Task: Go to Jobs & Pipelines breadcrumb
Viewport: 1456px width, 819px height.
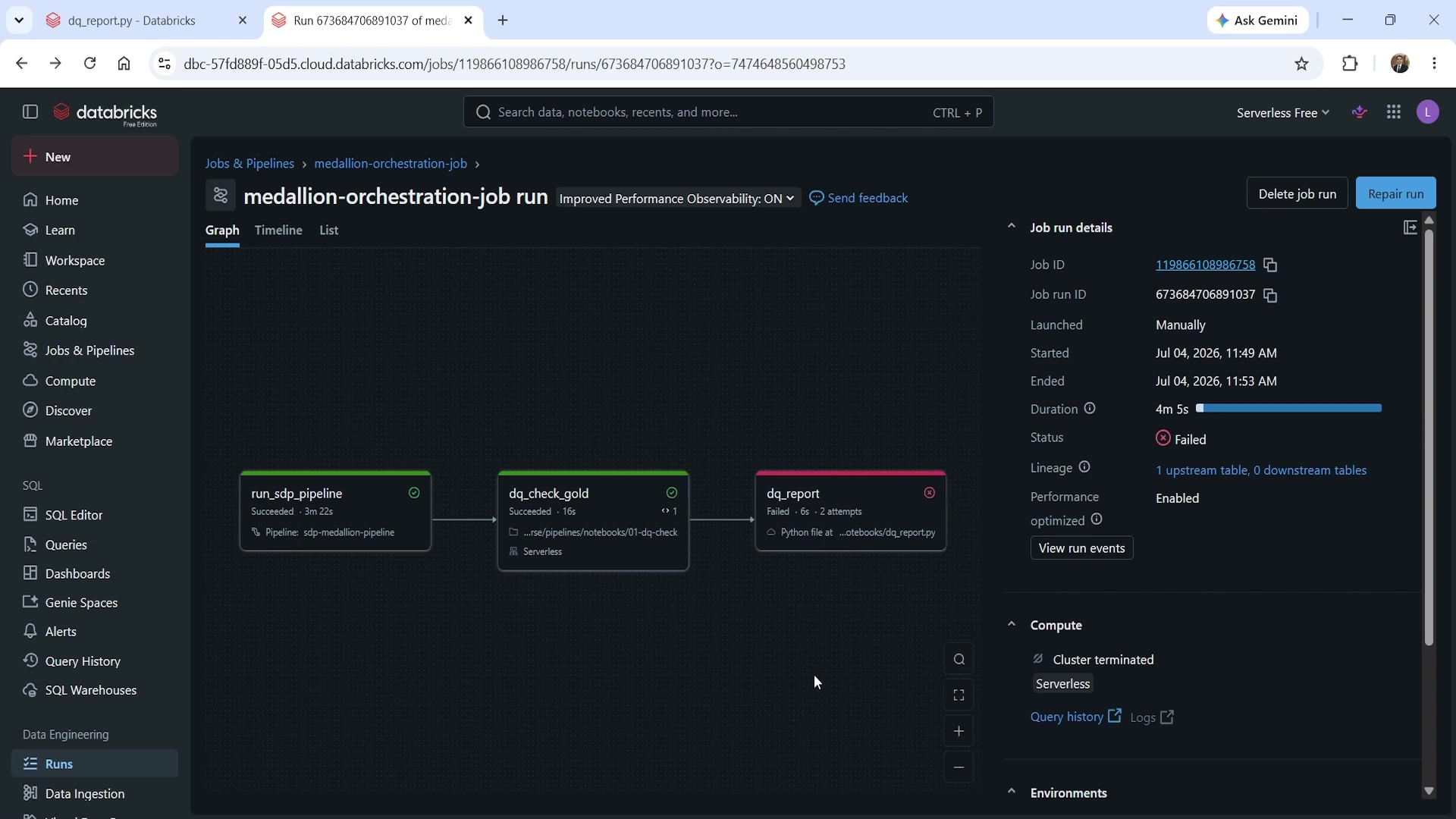Action: 249,164
